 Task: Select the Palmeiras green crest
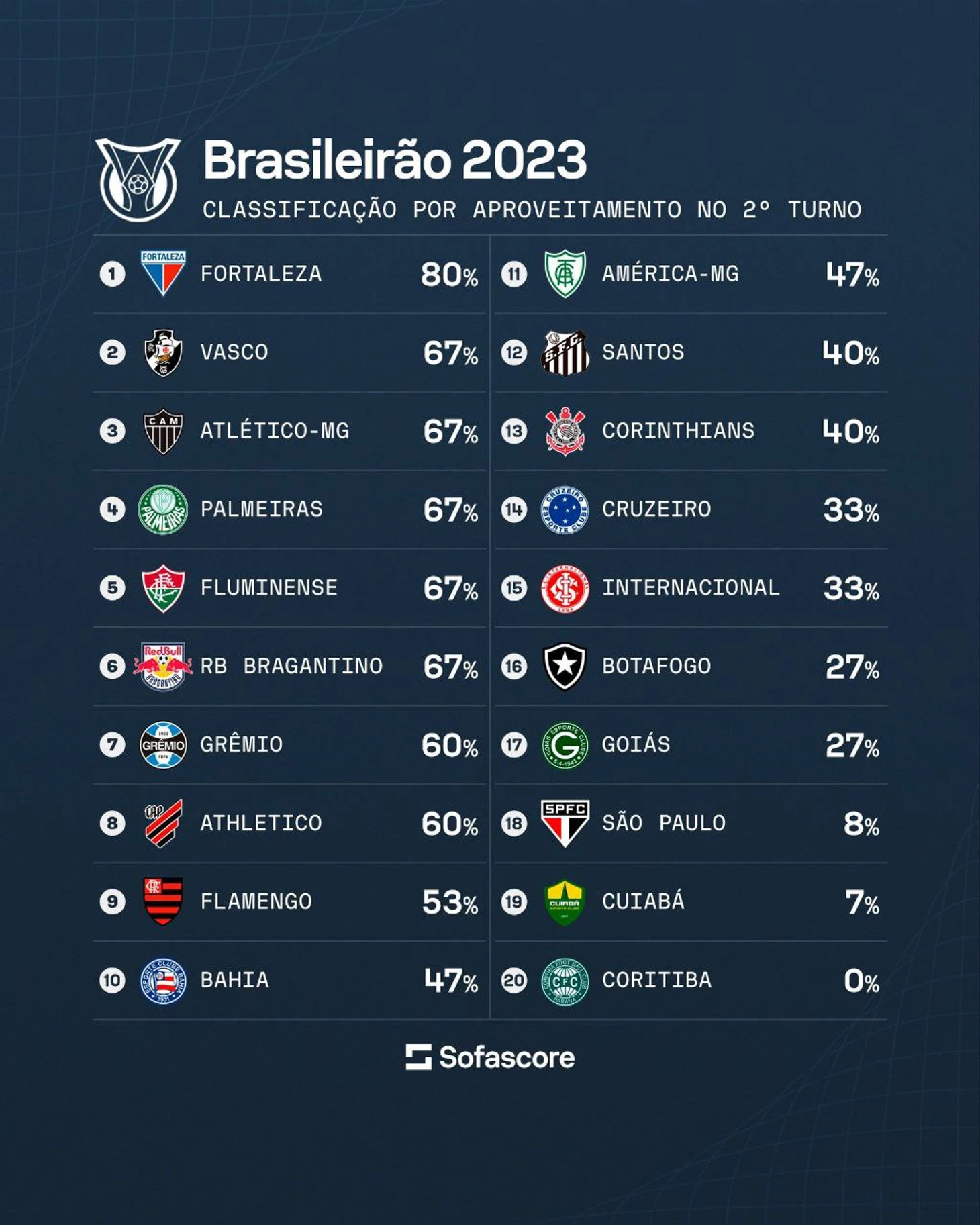163,509
